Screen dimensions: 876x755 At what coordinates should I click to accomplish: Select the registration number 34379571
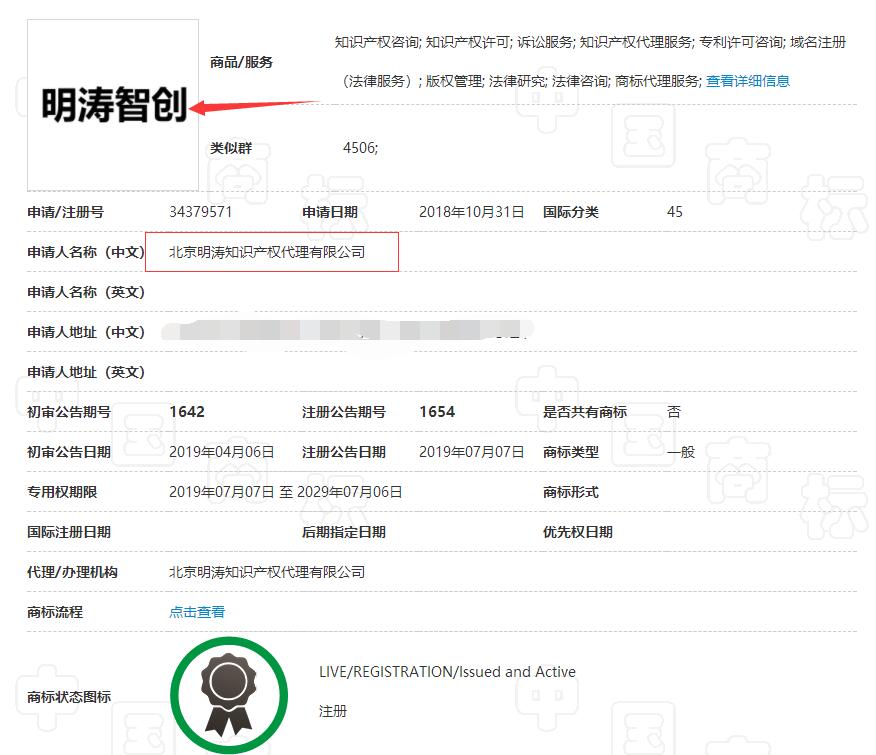point(201,212)
